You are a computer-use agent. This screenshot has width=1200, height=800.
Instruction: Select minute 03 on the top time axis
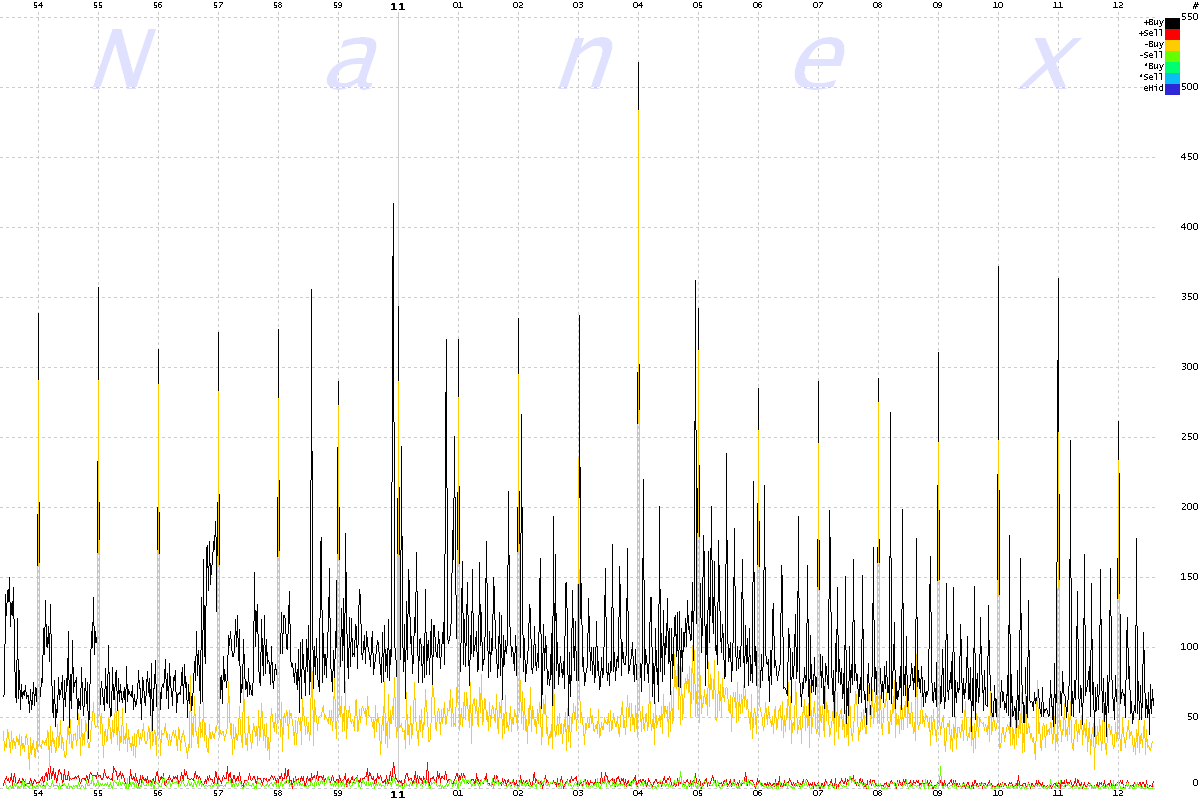coord(578,6)
